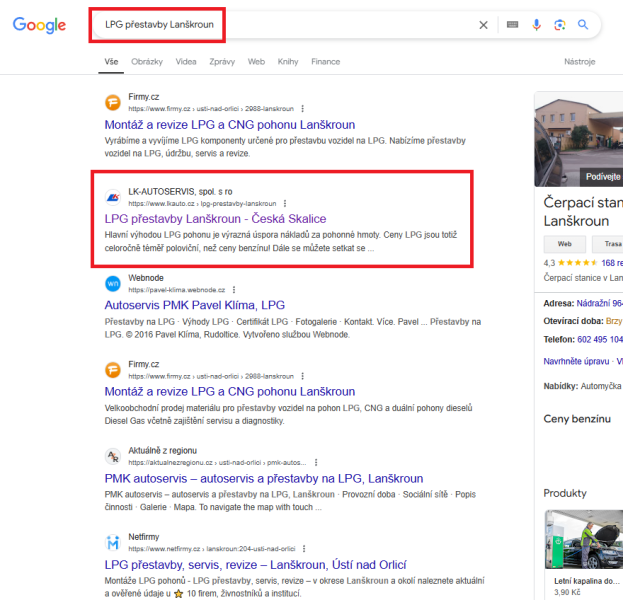Open the Web tab
This screenshot has height=600, width=623.
pyautogui.click(x=256, y=62)
